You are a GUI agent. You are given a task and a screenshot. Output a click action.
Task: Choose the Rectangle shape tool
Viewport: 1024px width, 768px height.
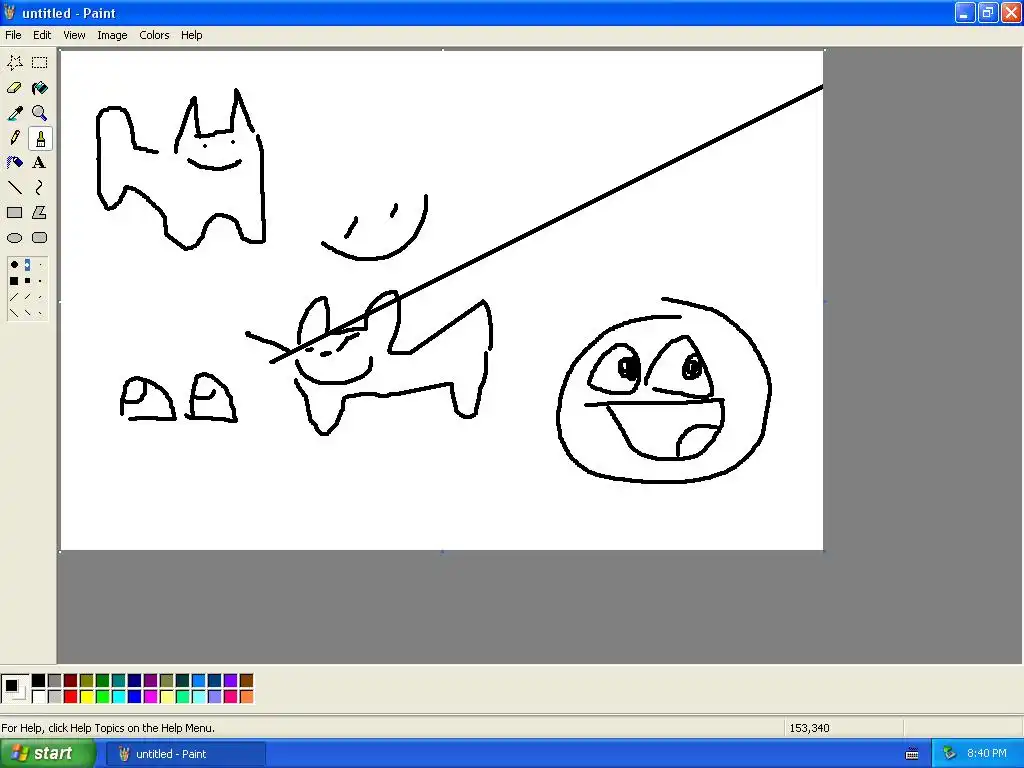click(x=14, y=213)
